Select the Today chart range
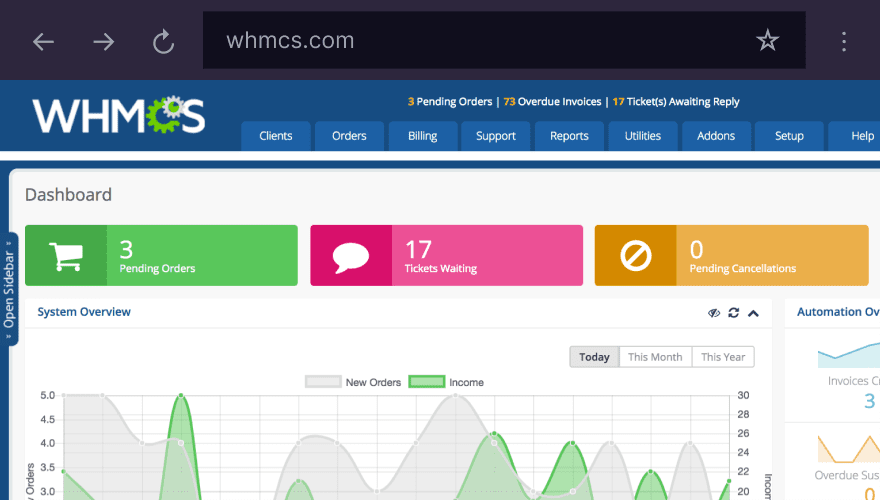This screenshot has width=880, height=500. click(594, 357)
